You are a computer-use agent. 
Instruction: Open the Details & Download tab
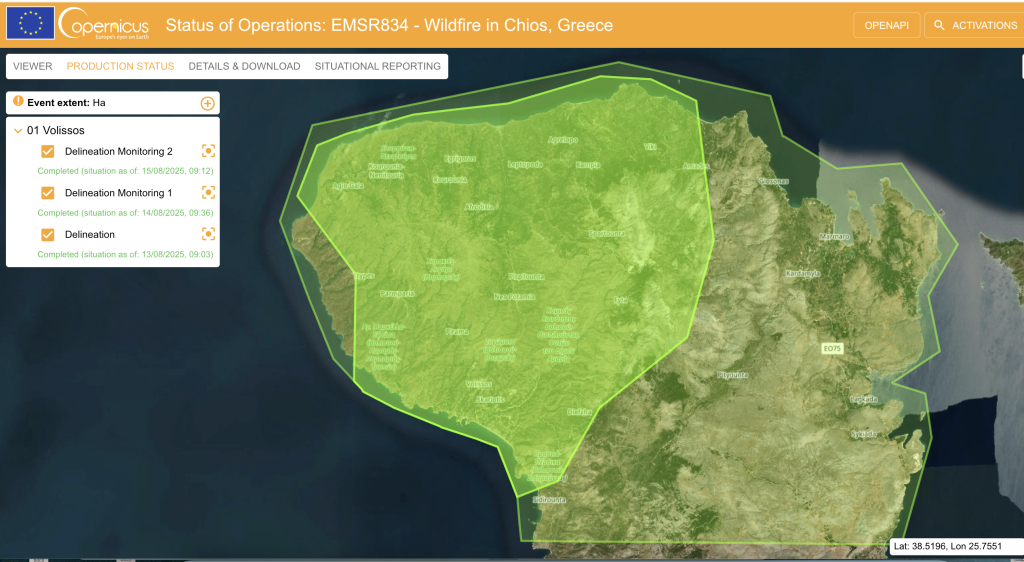coord(244,66)
